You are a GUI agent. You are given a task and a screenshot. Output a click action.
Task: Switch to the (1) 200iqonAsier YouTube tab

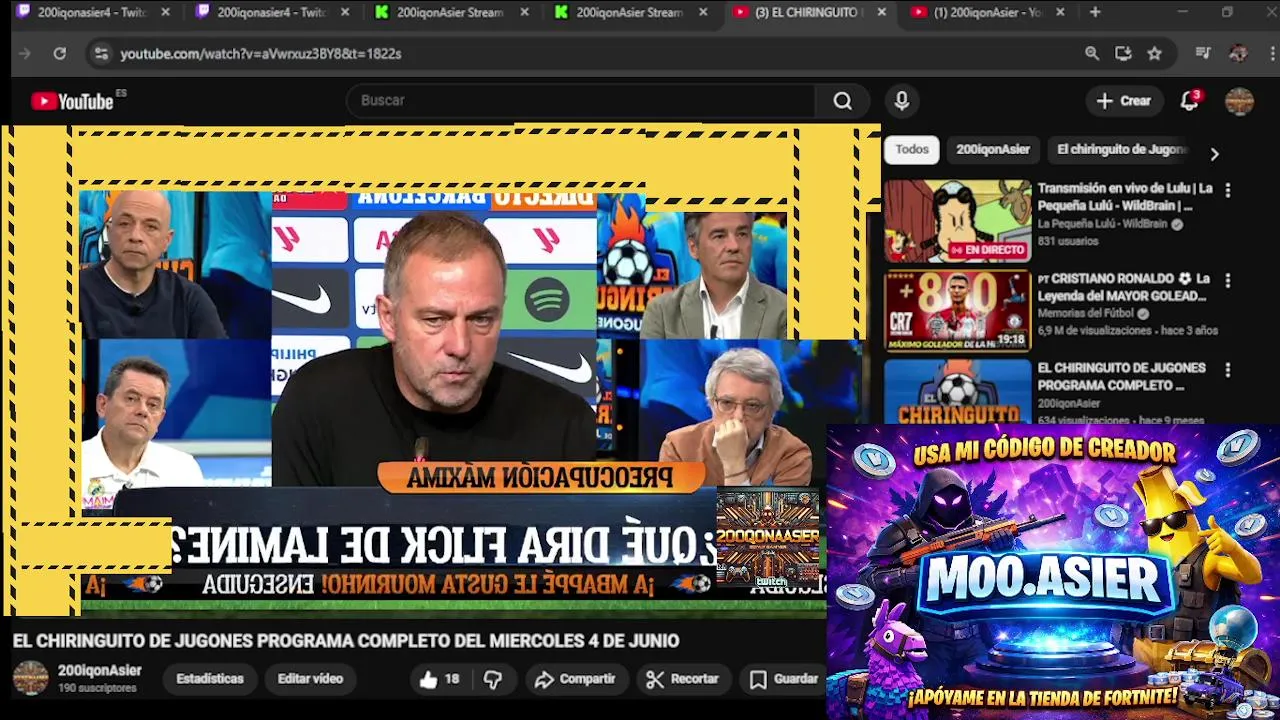coord(987,12)
